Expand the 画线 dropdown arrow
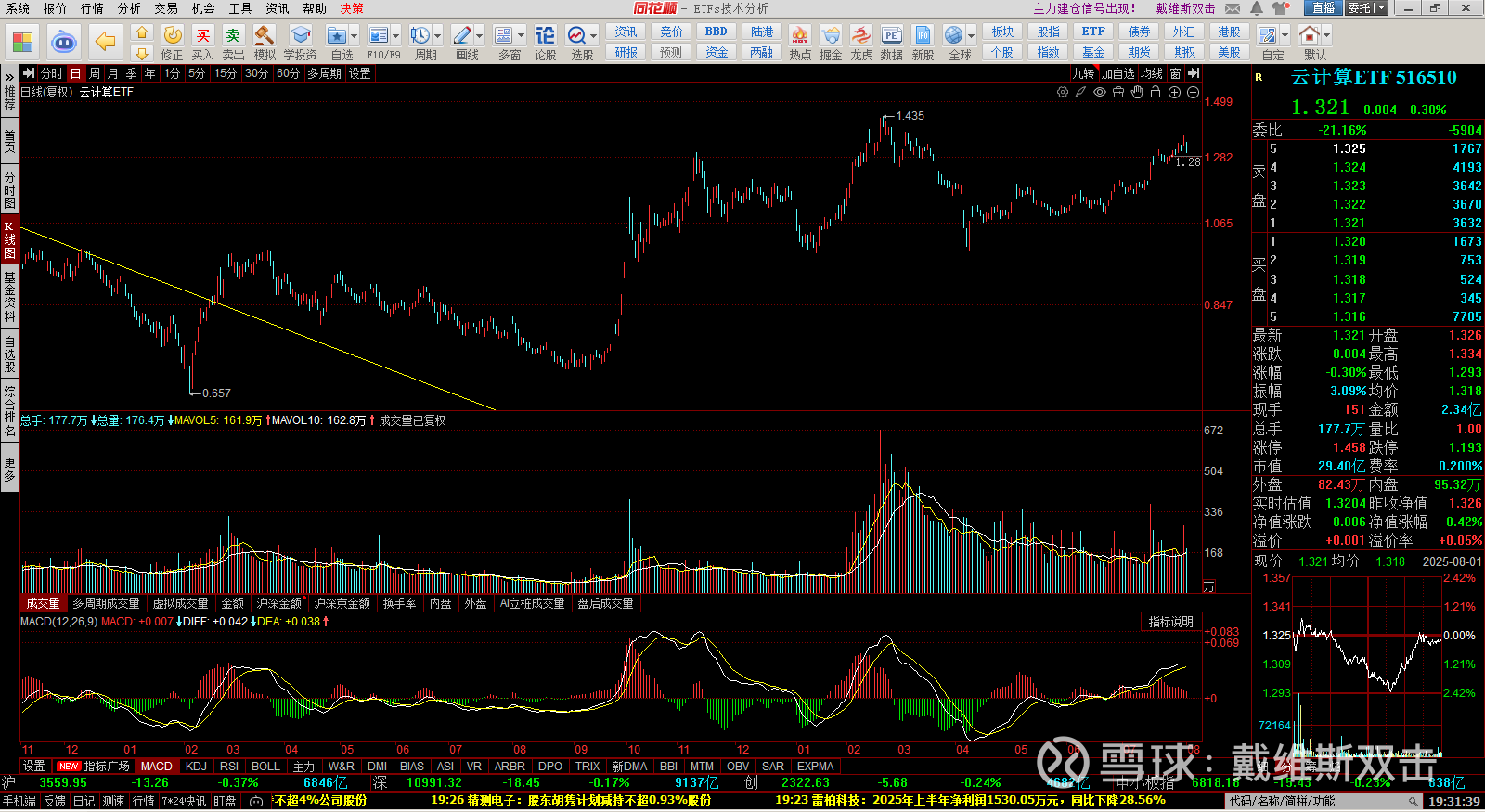1485x812 pixels. pyautogui.click(x=479, y=37)
